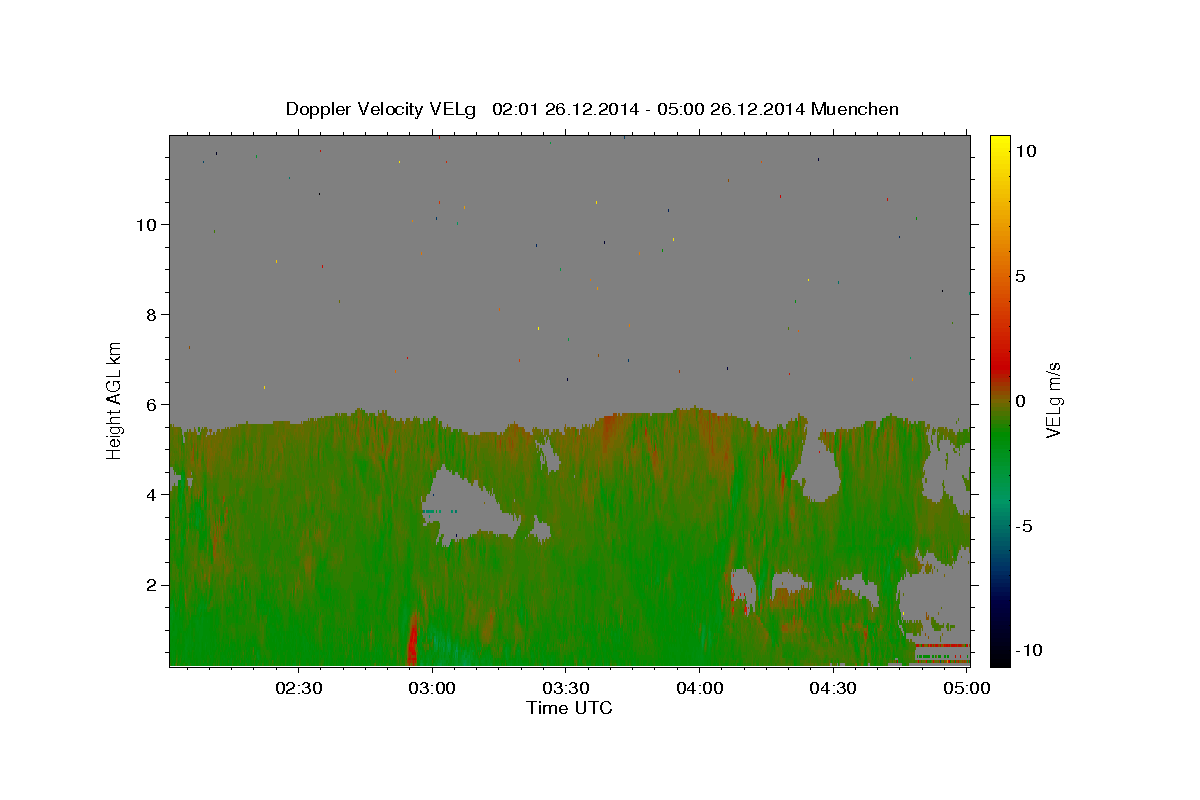Click the colorbar value 0
The height and width of the screenshot is (800, 1200).
[1020, 401]
